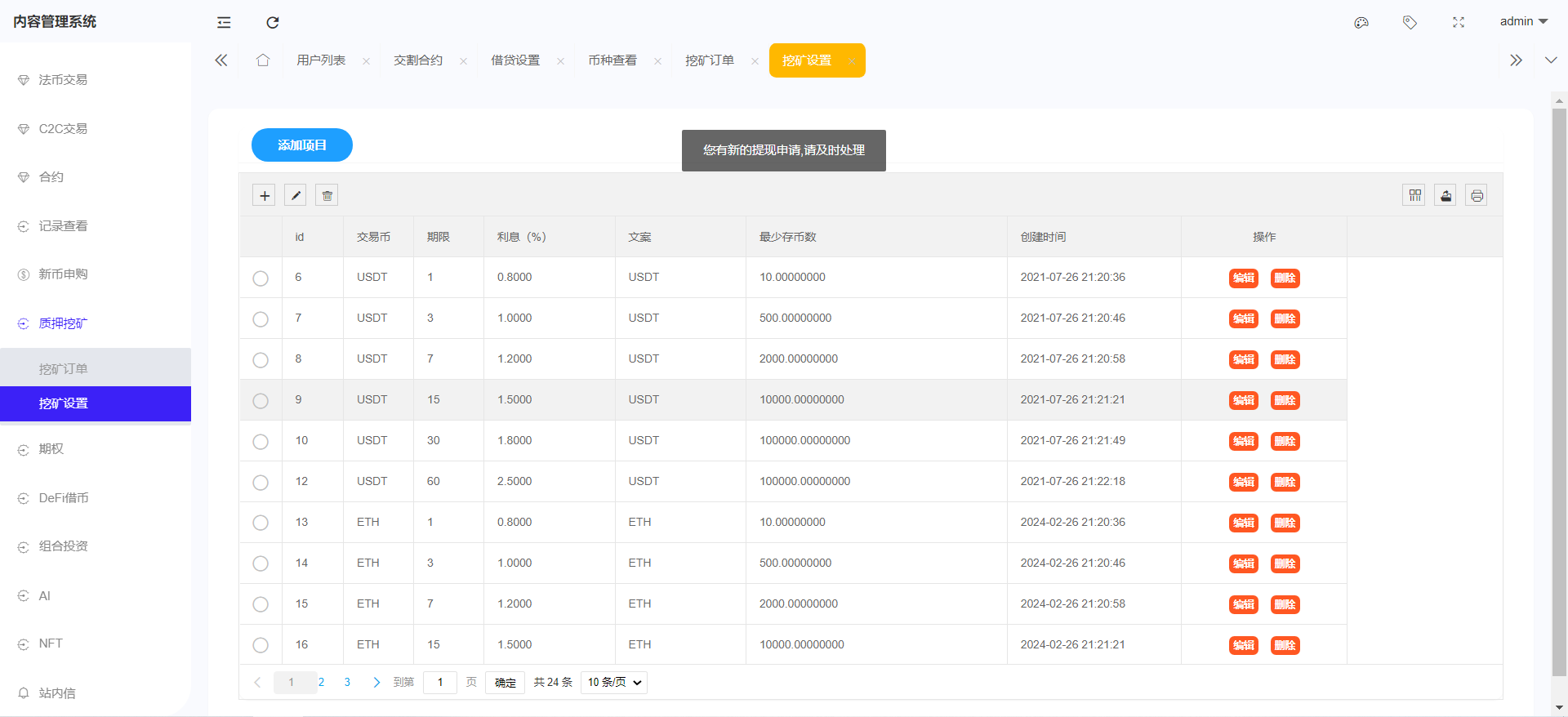Expand the admin user dropdown
The height and width of the screenshot is (717, 1568).
coord(1523,22)
